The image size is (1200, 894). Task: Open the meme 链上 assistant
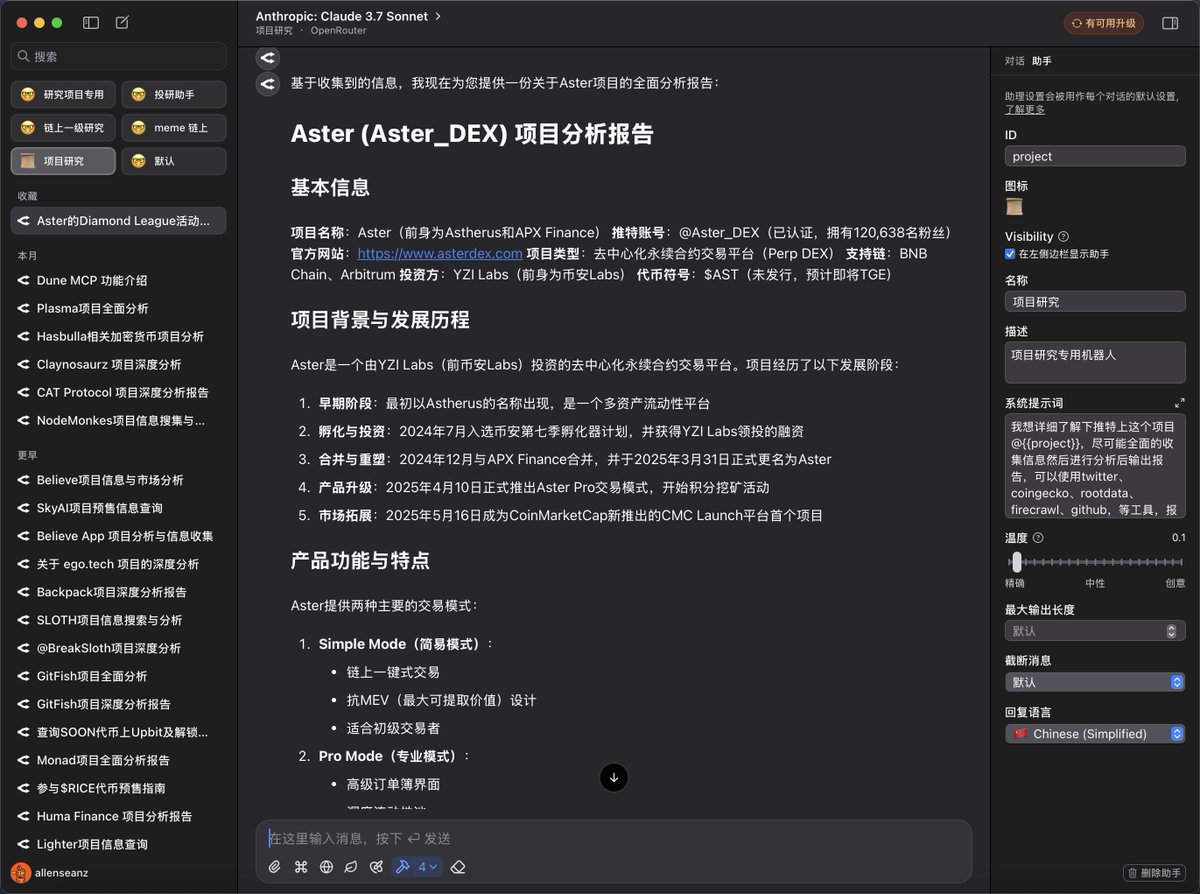174,128
